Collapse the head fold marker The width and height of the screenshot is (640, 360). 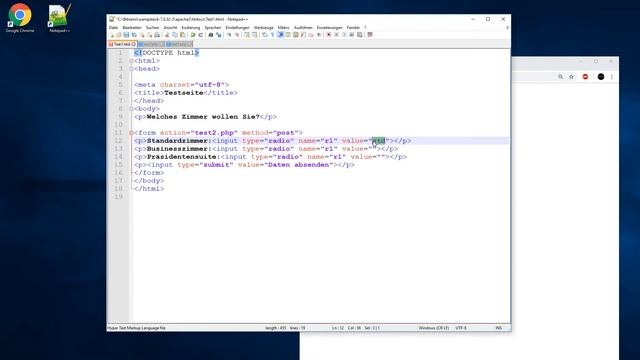coord(131,69)
